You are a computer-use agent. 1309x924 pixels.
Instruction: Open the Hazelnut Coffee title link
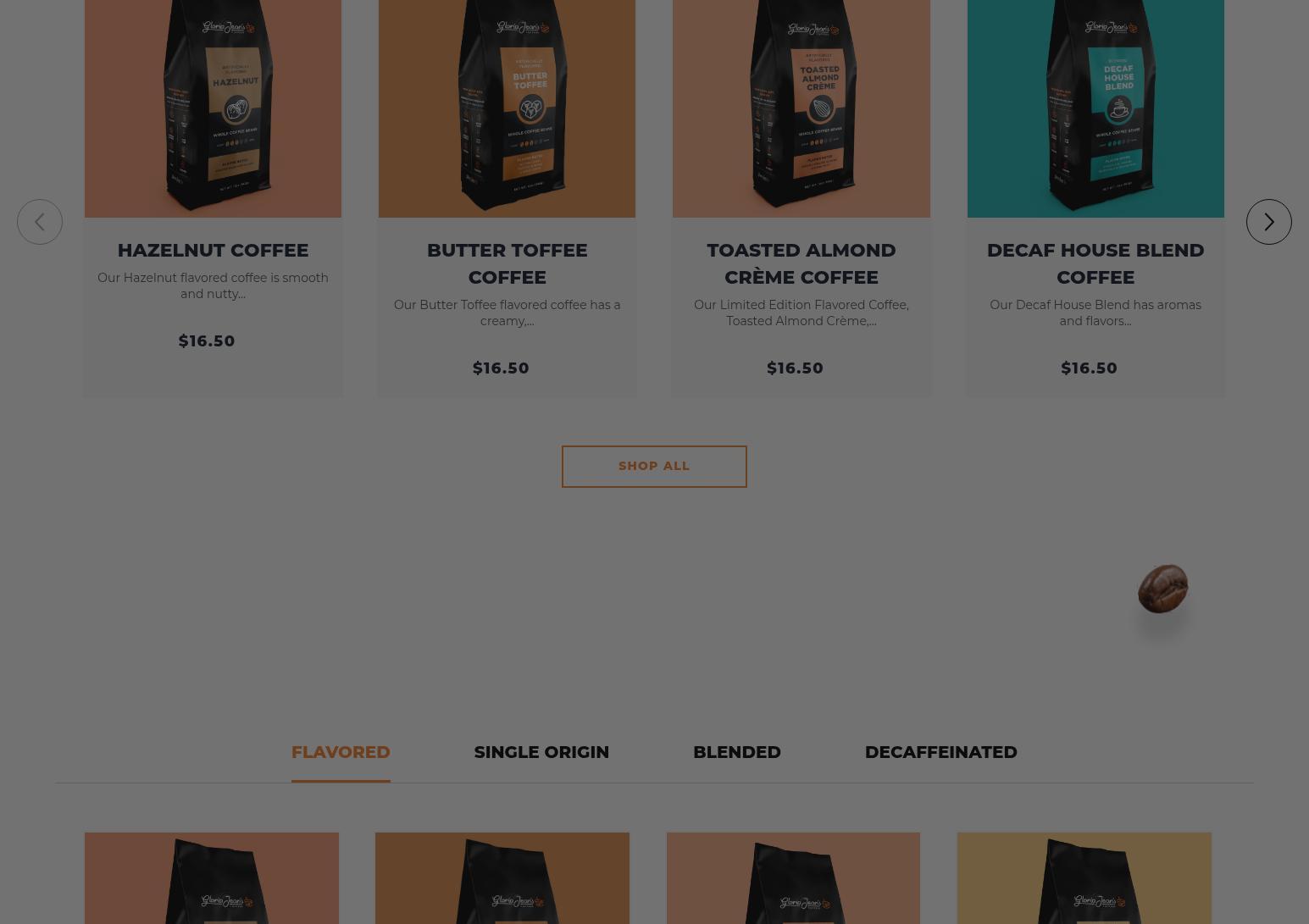coord(213,250)
